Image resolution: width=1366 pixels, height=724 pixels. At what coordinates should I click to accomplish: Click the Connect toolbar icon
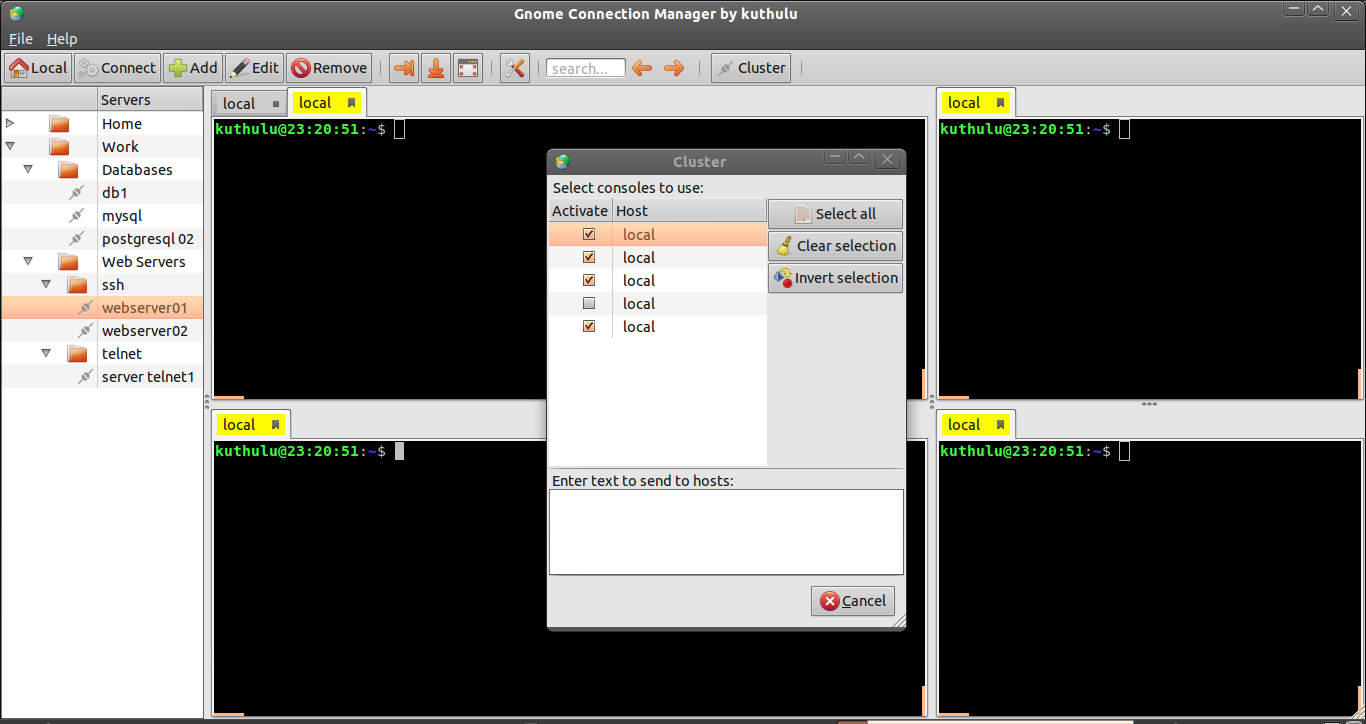pyautogui.click(x=117, y=67)
